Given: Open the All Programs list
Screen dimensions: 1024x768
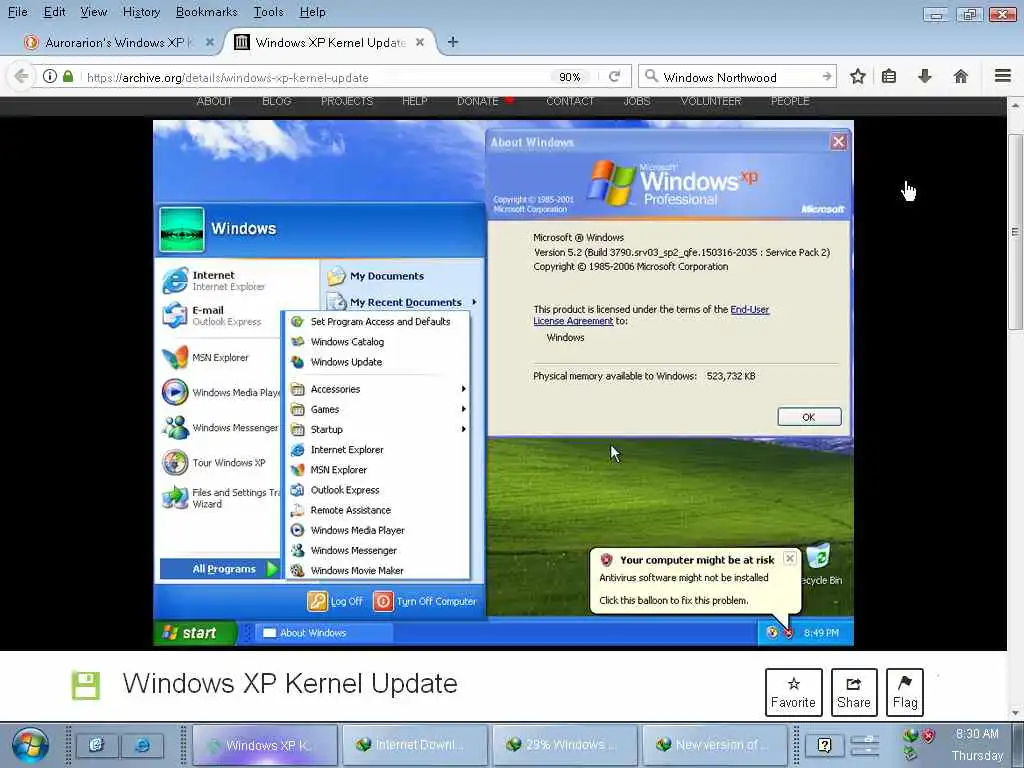Looking at the screenshot, I should click(x=219, y=569).
